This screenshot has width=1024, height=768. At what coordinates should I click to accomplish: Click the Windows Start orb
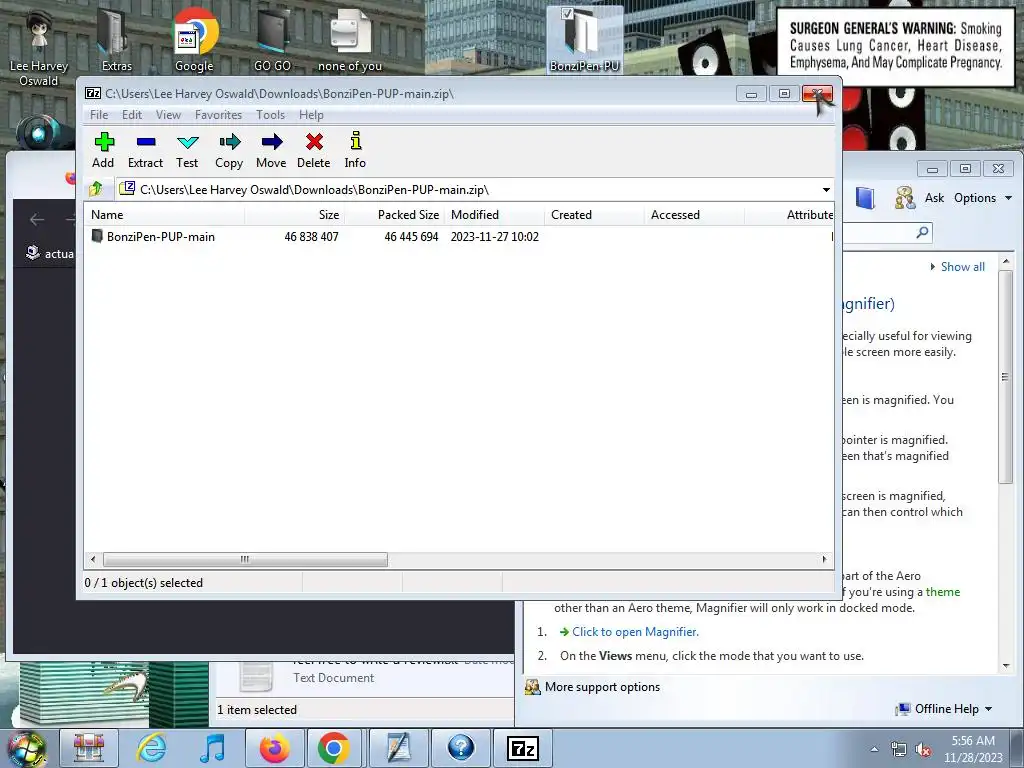tap(25, 748)
